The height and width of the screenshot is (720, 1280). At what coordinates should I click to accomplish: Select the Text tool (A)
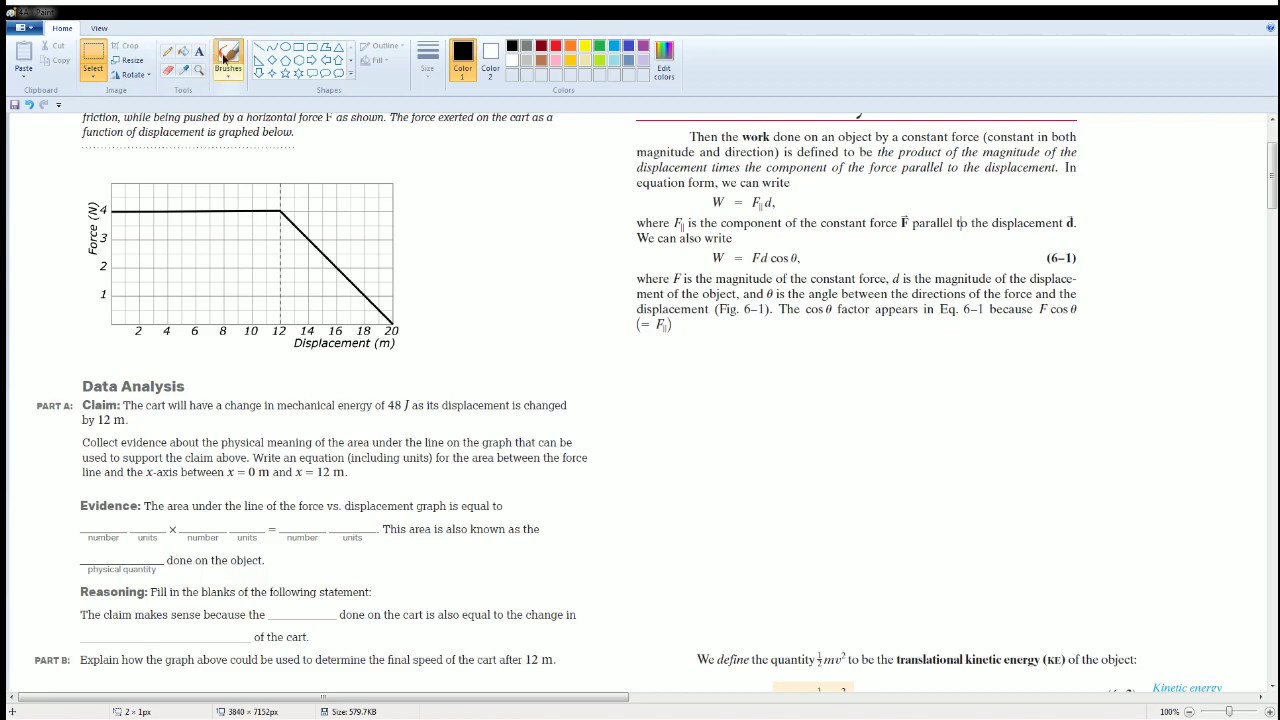click(x=199, y=51)
